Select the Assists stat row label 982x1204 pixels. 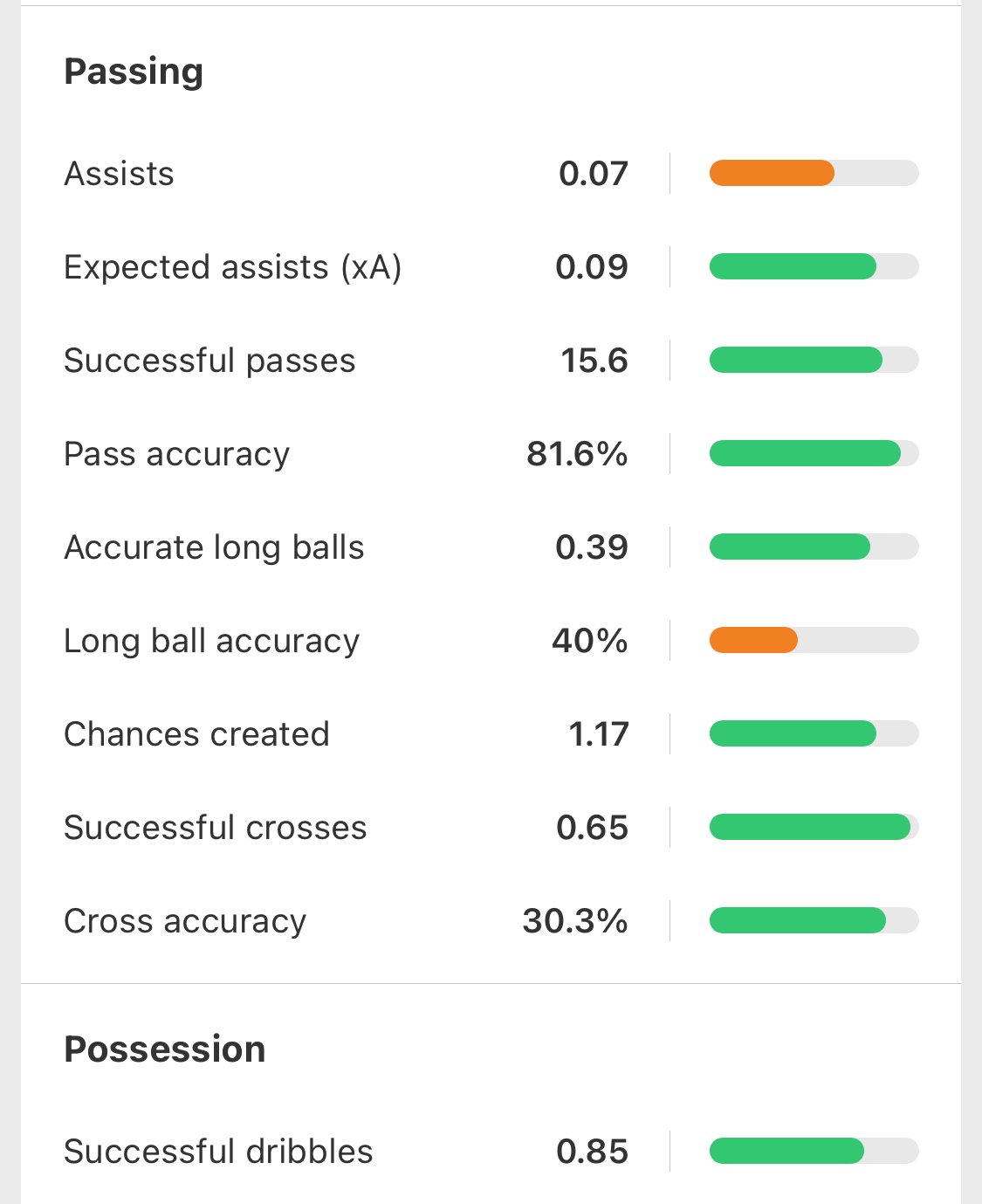pos(119,174)
